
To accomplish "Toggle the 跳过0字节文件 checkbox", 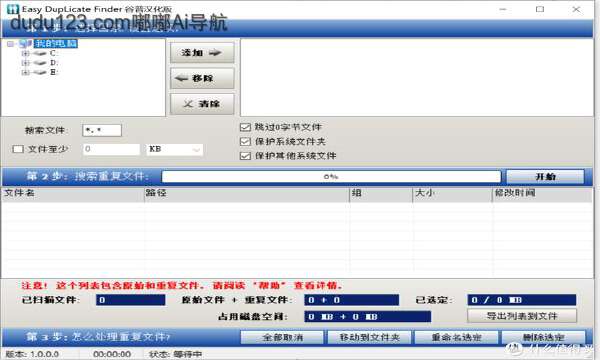I will tap(245, 127).
